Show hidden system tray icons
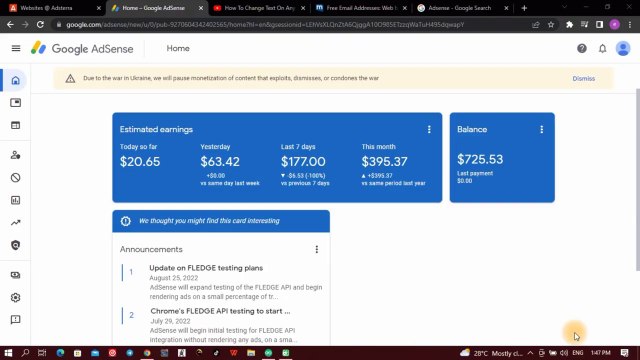 530,353
